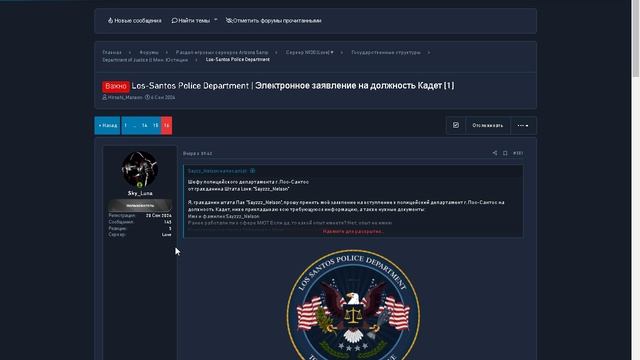Open the post permalink number #151
Image resolution: width=640 pixels, height=360 pixels.
(518, 153)
